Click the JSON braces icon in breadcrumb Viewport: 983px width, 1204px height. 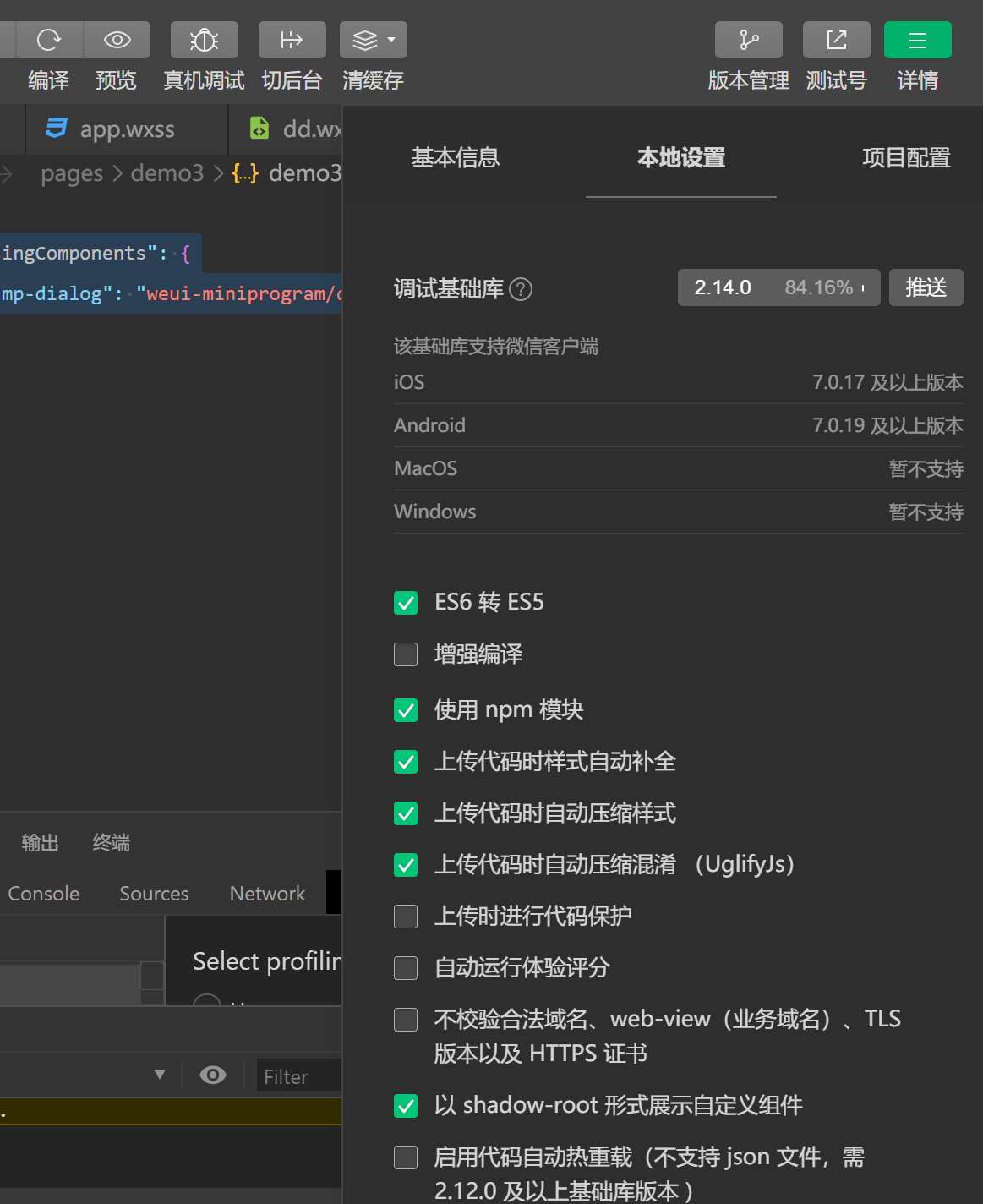click(245, 173)
